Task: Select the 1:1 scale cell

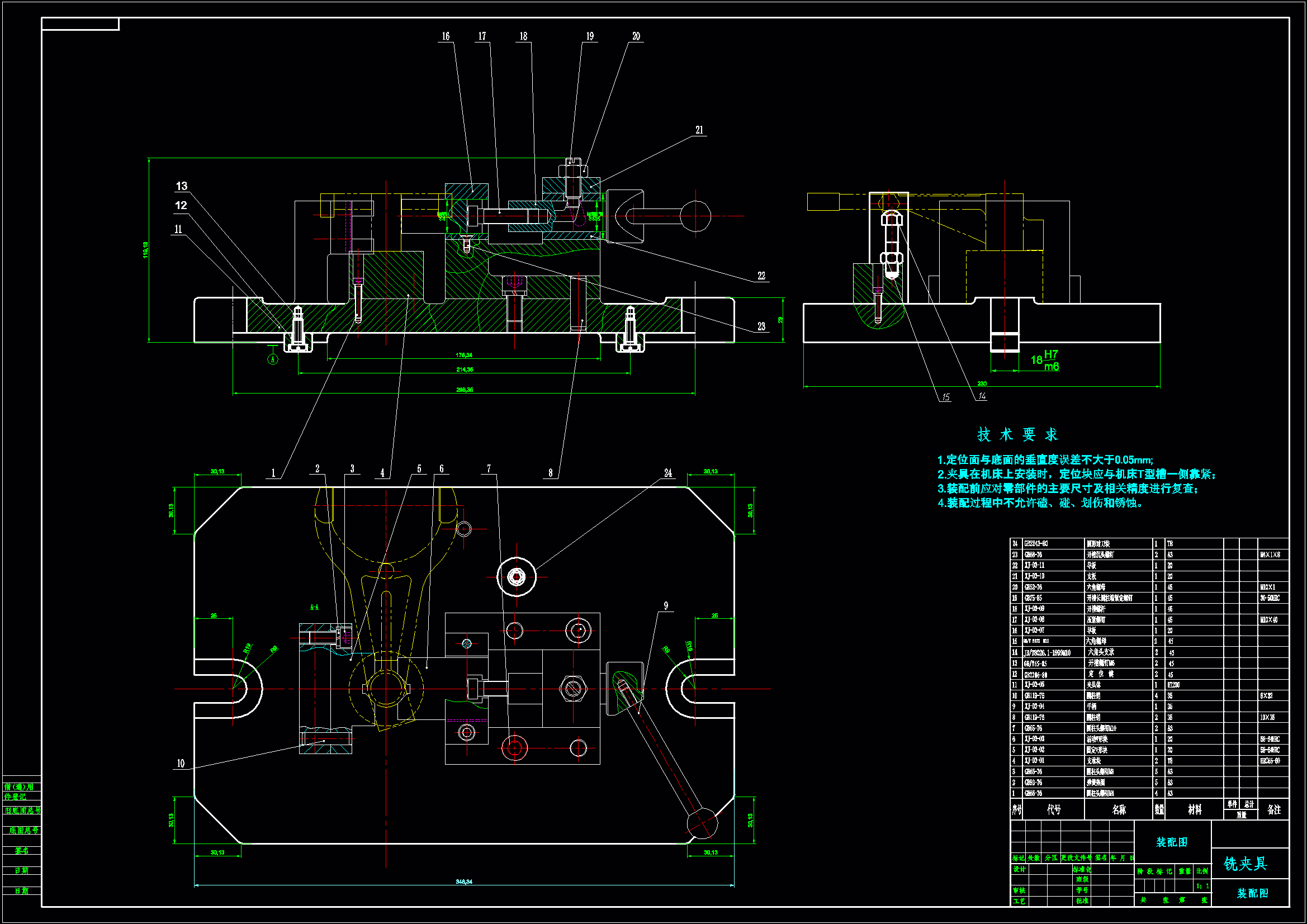Action: point(1202,887)
